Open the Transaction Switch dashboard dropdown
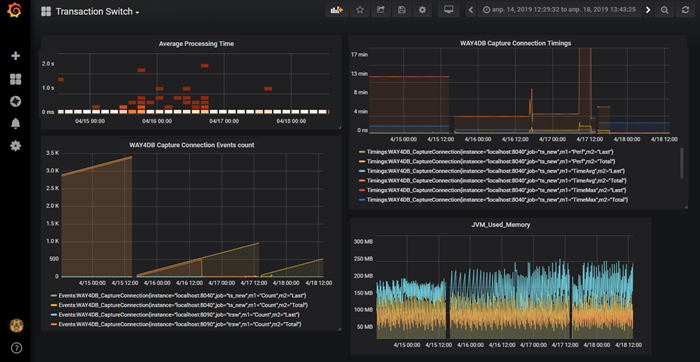This screenshot has height=362, width=700. pyautogui.click(x=90, y=12)
